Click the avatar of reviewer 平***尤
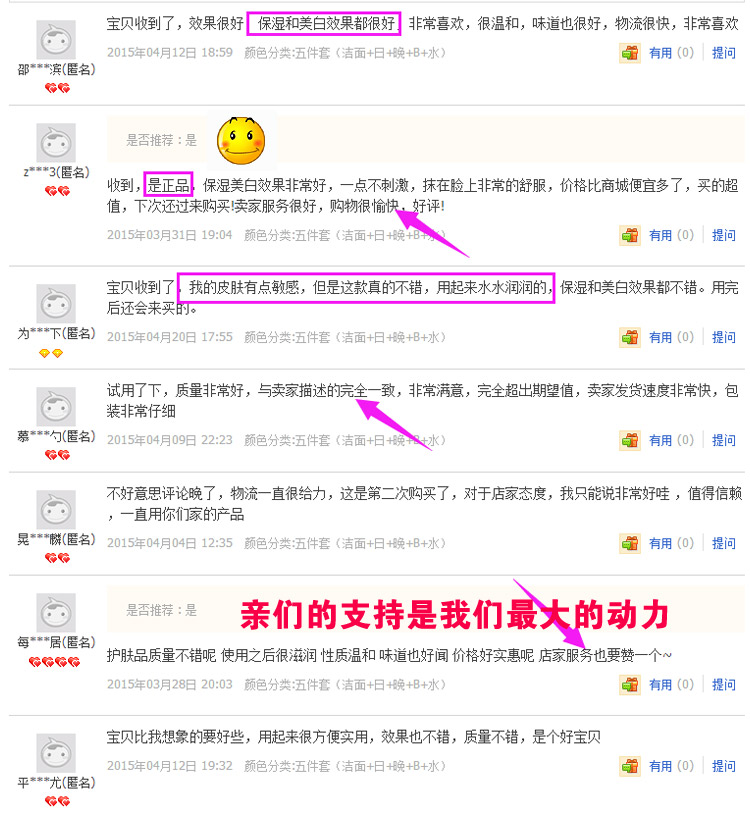750x815 pixels. [x=56, y=753]
